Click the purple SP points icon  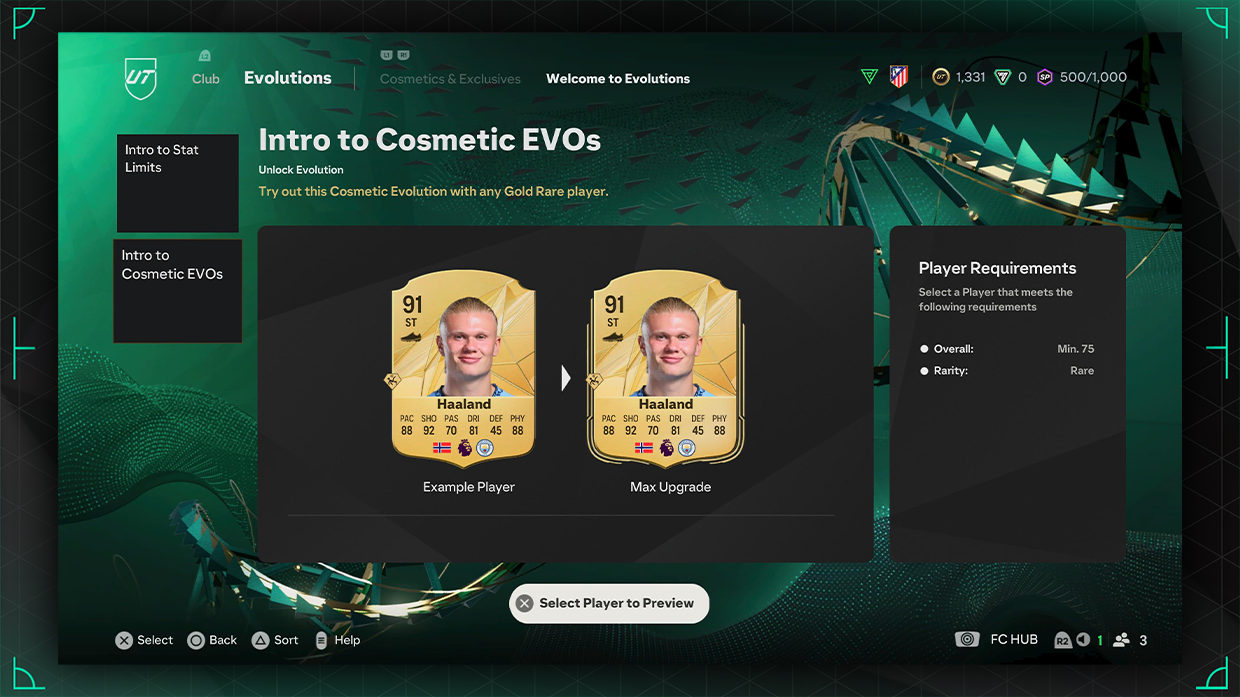point(1045,77)
